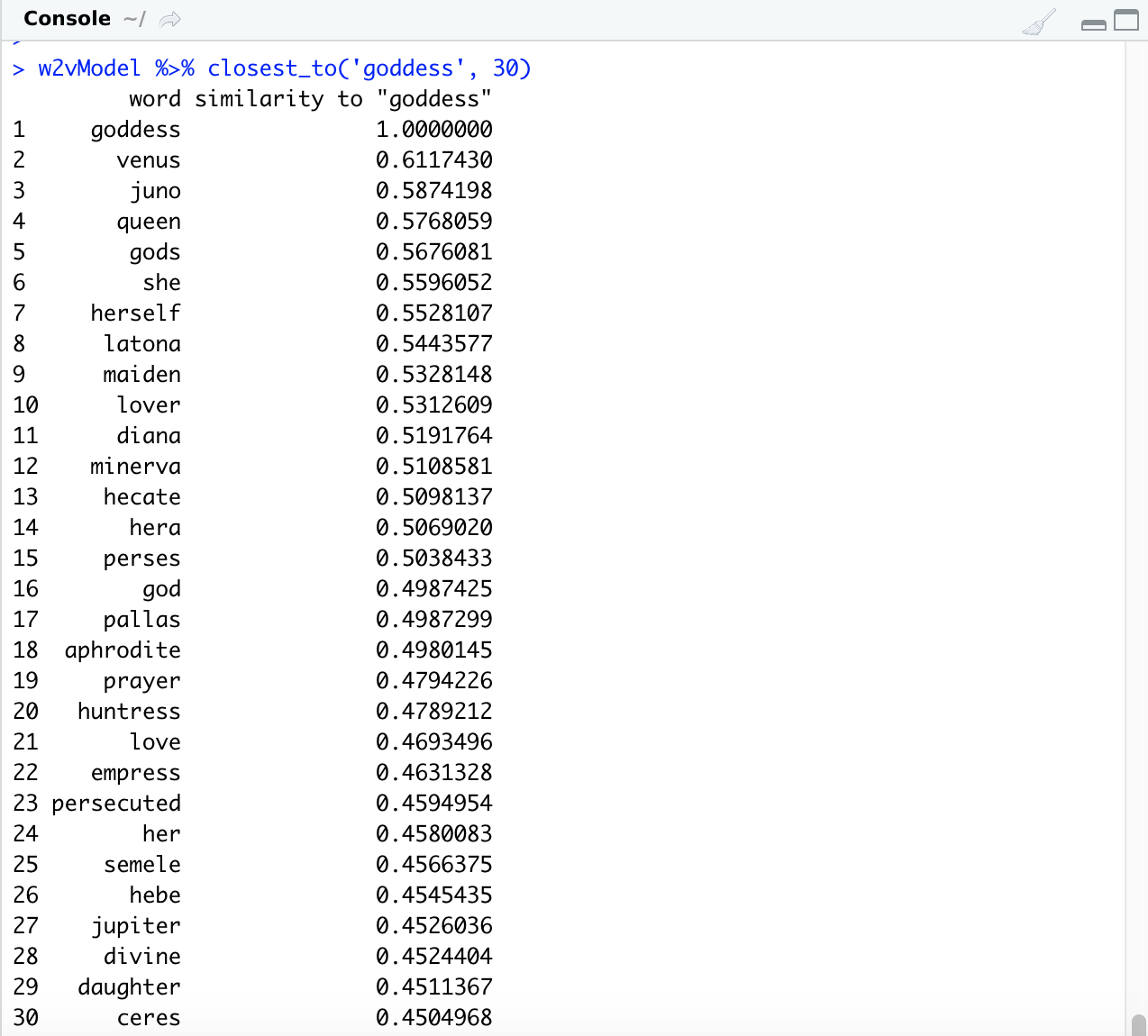The height and width of the screenshot is (1036, 1148).
Task: Clear the console with the broom icon
Action: tap(1039, 22)
